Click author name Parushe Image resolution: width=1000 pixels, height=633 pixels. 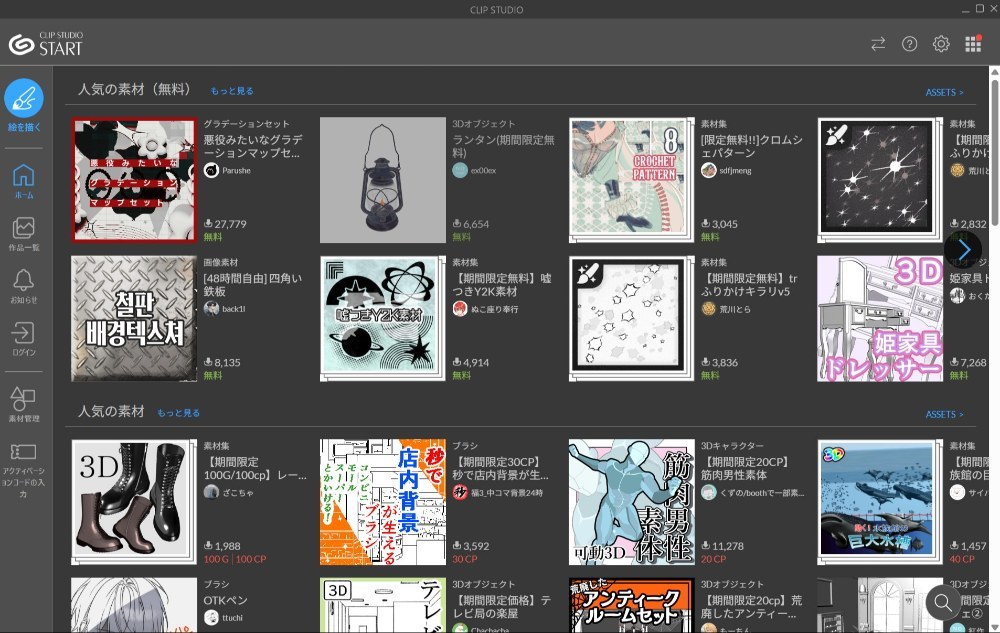tap(236, 171)
